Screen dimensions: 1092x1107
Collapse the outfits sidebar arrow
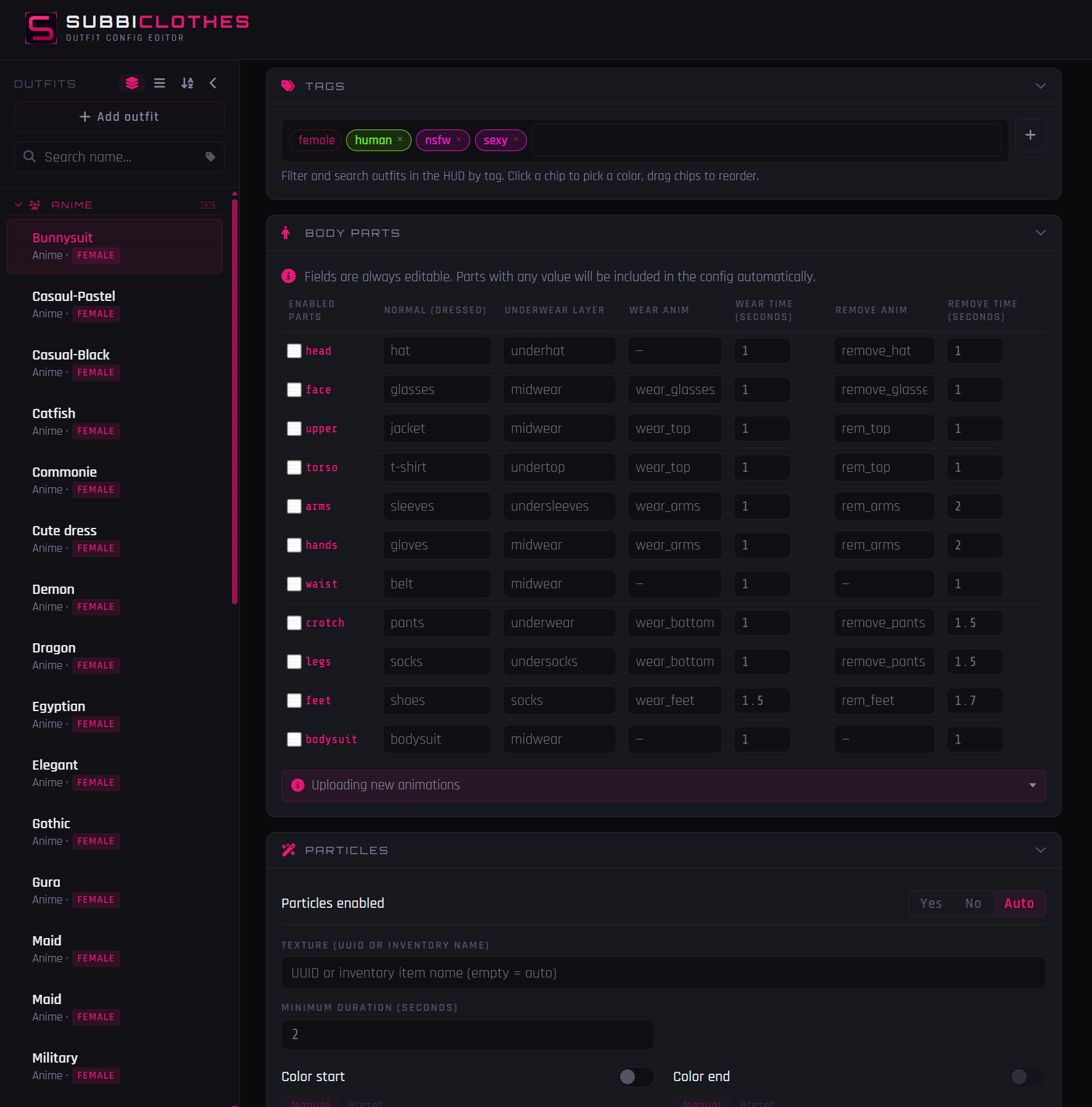pos(213,83)
